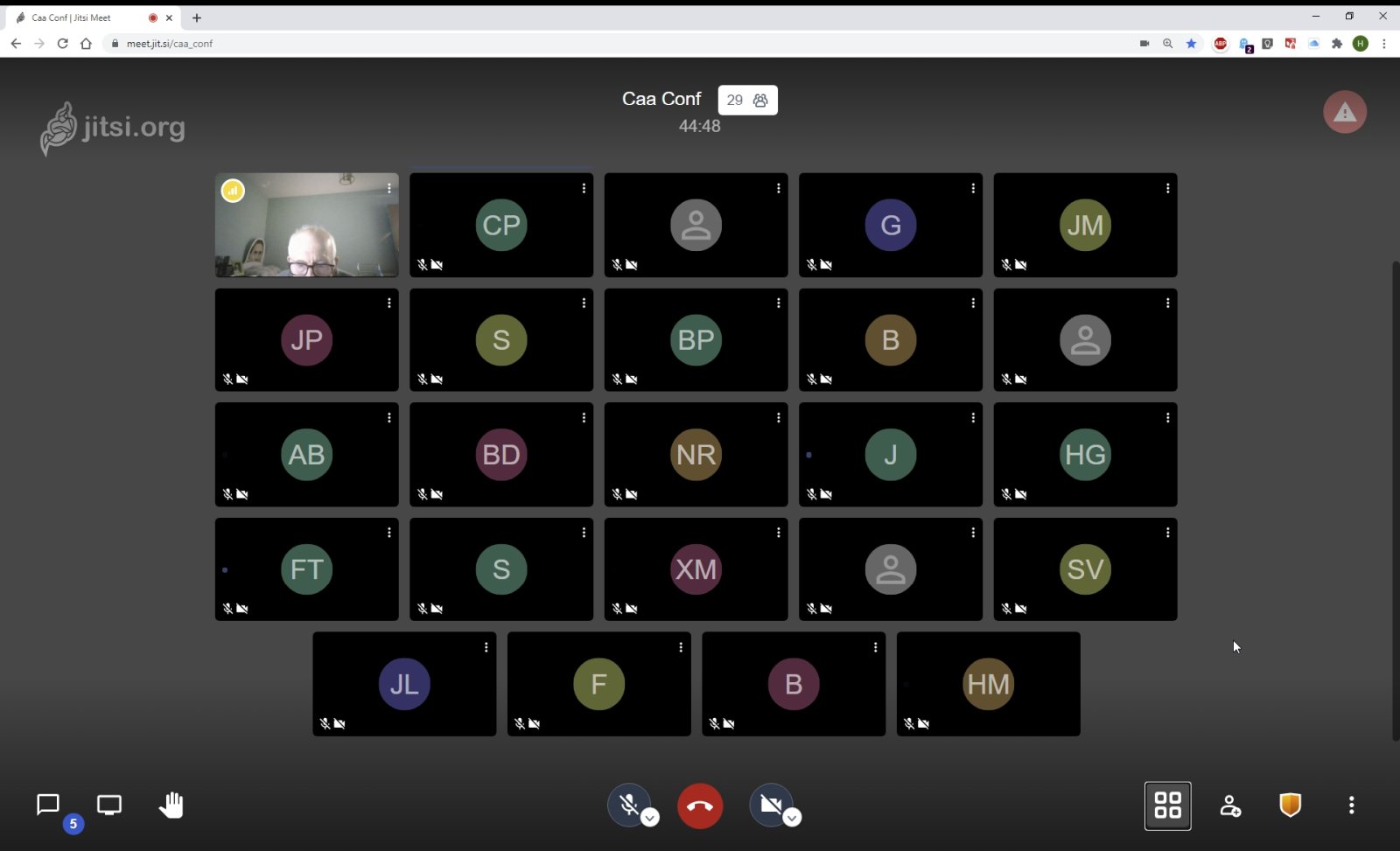Viewport: 1400px width, 851px height.
Task: Open the chat panel icon
Action: [x=47, y=805]
